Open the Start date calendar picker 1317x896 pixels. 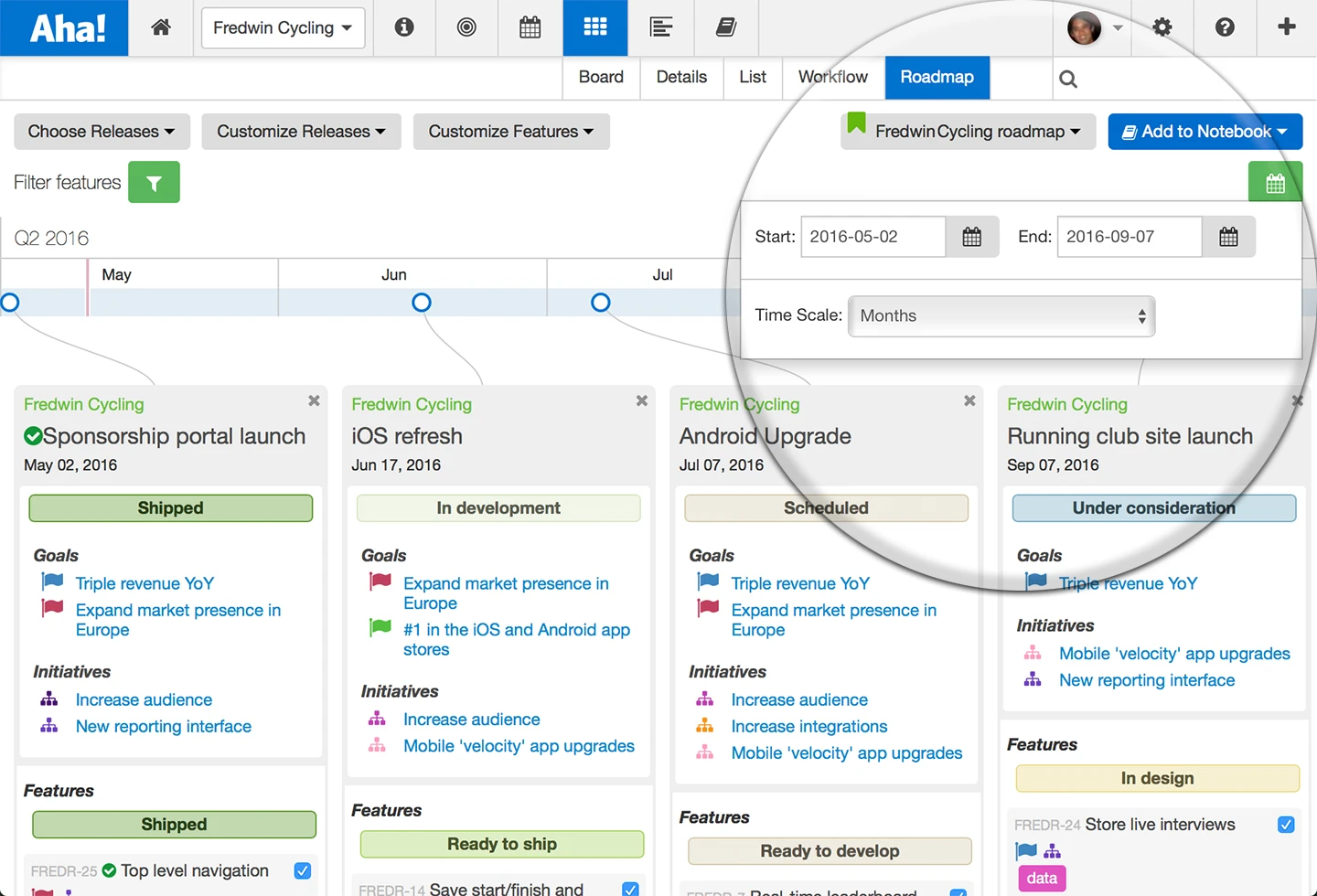click(972, 237)
